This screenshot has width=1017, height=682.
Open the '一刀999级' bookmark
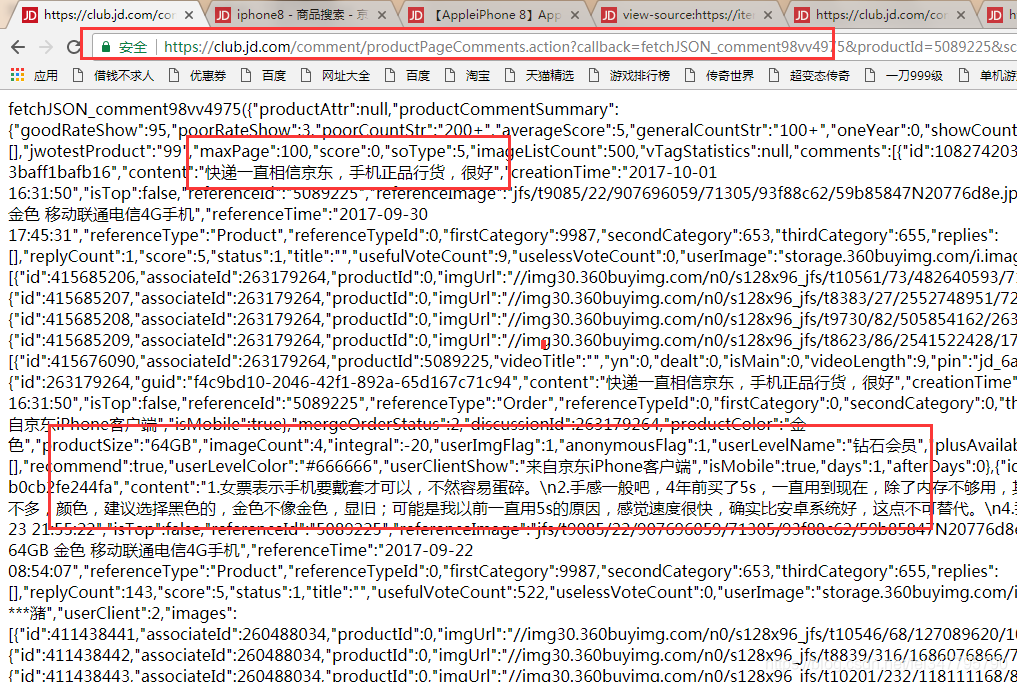point(903,76)
